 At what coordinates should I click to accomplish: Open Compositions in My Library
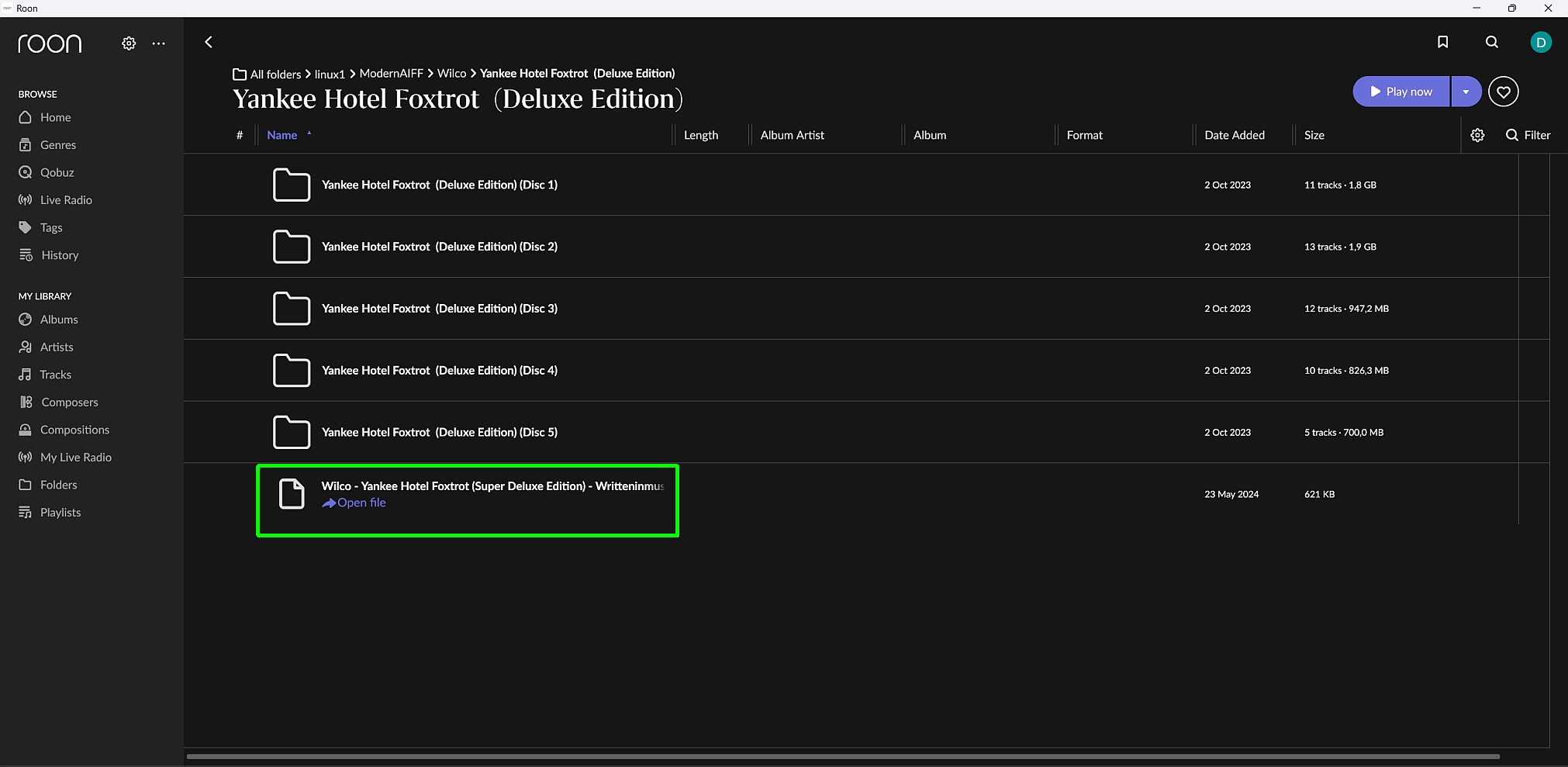pos(64,430)
